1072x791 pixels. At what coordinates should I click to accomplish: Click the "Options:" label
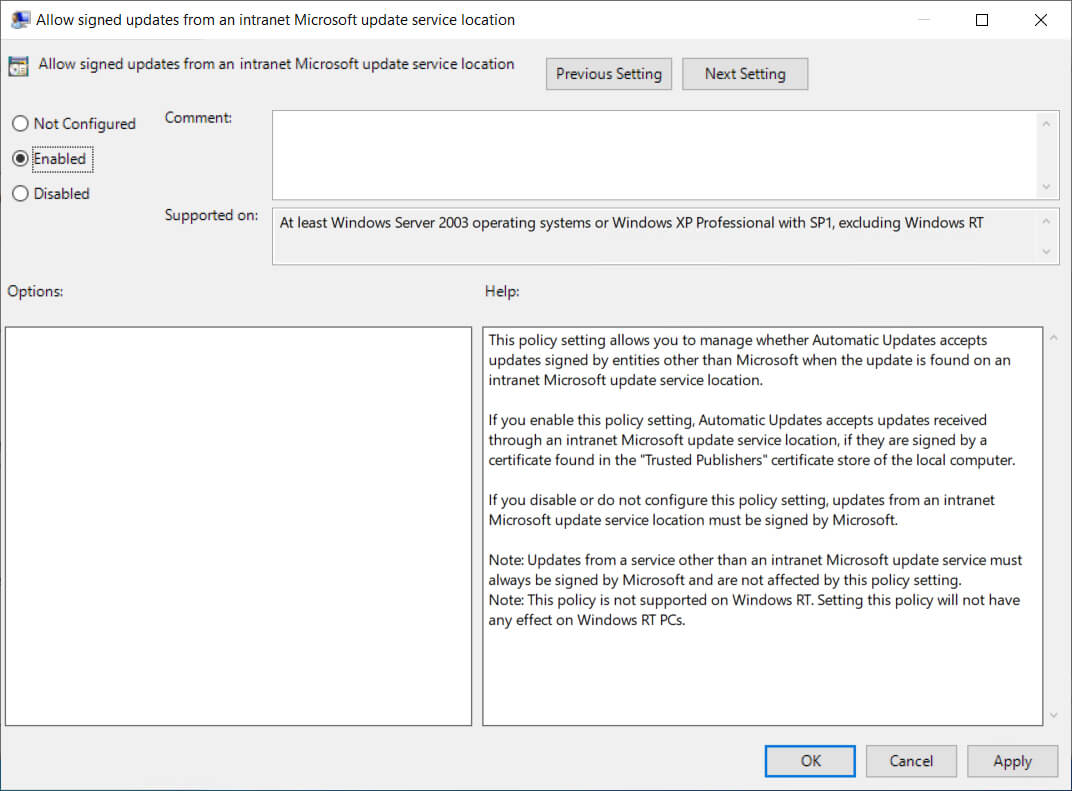(36, 291)
